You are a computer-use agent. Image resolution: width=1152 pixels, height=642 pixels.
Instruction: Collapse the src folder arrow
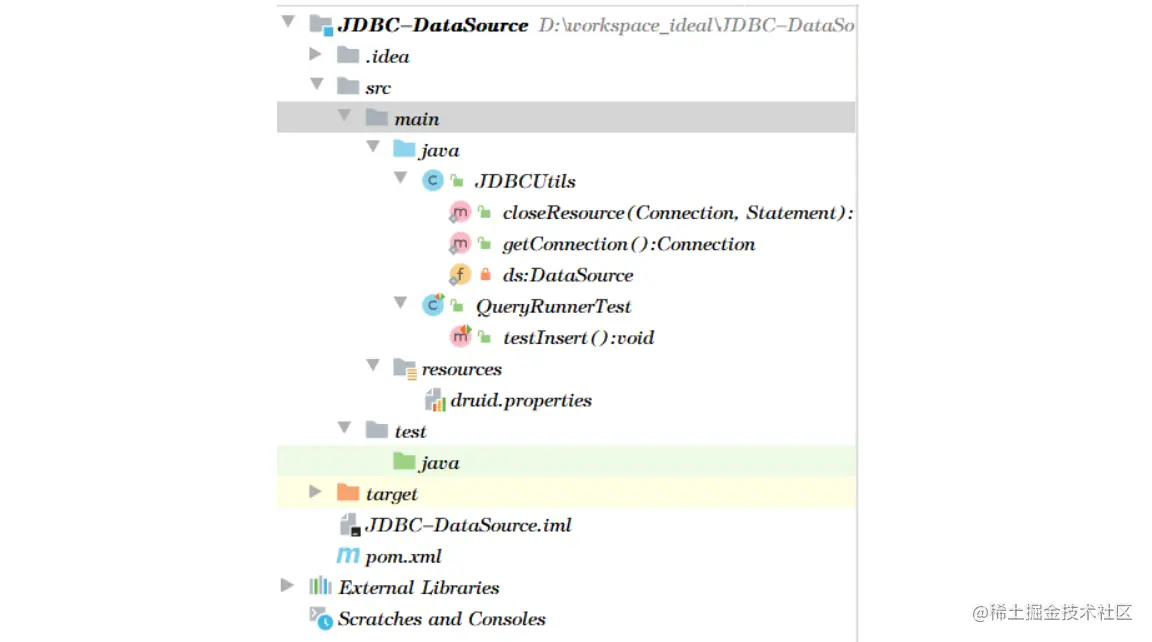[317, 84]
